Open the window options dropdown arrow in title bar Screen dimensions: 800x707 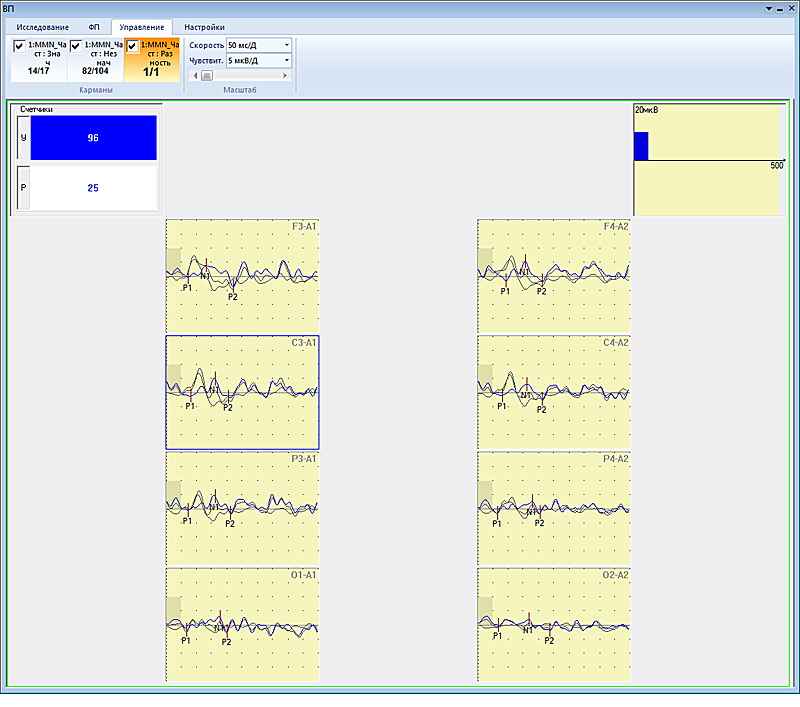769,9
